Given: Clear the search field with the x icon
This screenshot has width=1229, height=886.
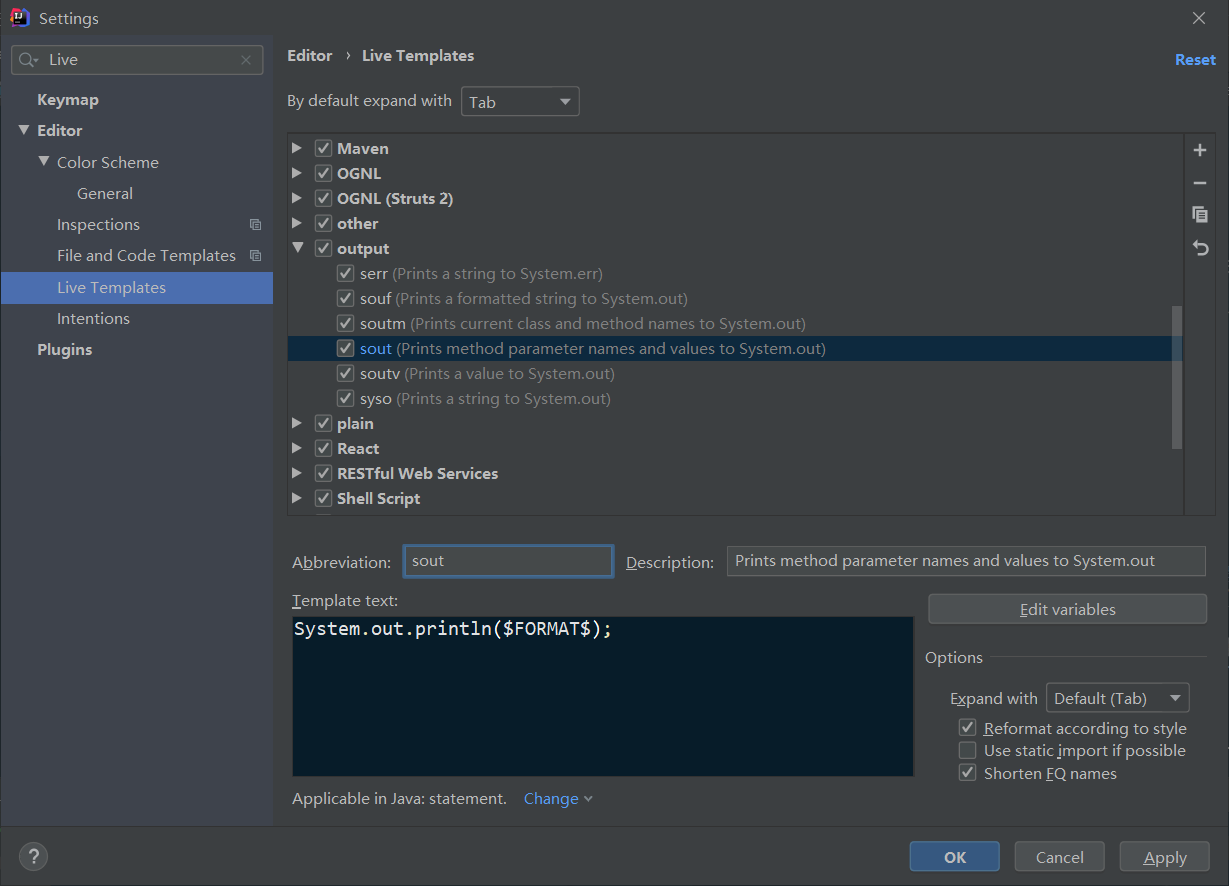Looking at the screenshot, I should 246,60.
